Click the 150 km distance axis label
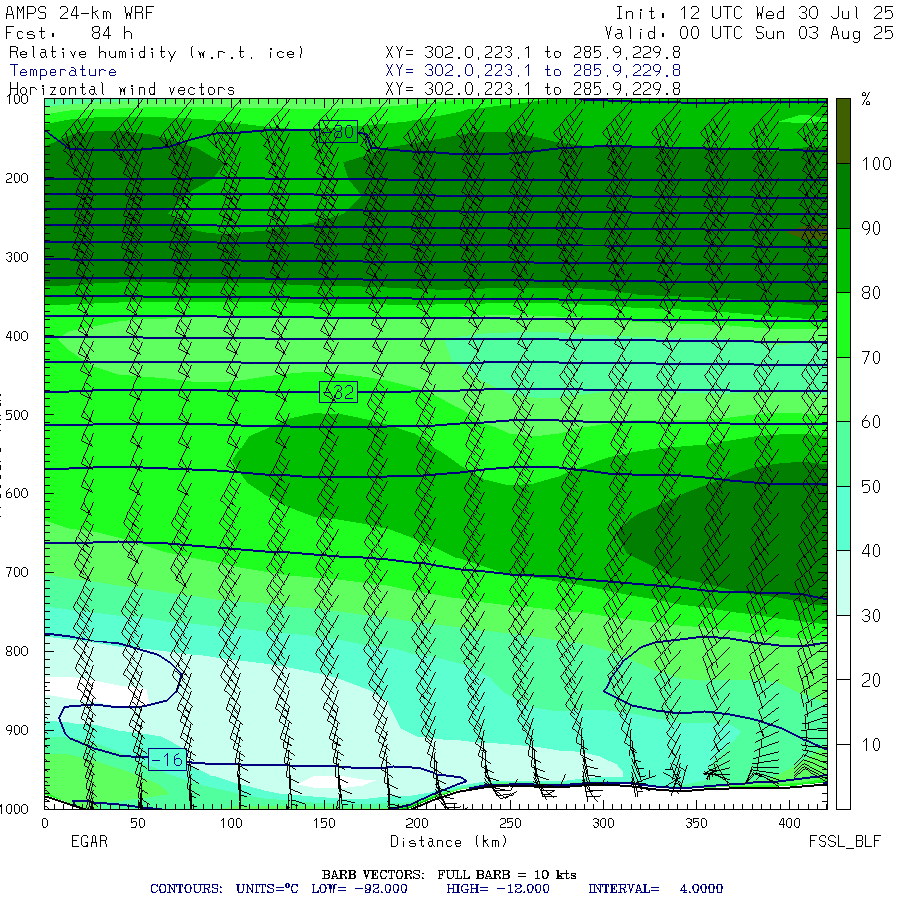This screenshot has width=900, height=900. (324, 824)
